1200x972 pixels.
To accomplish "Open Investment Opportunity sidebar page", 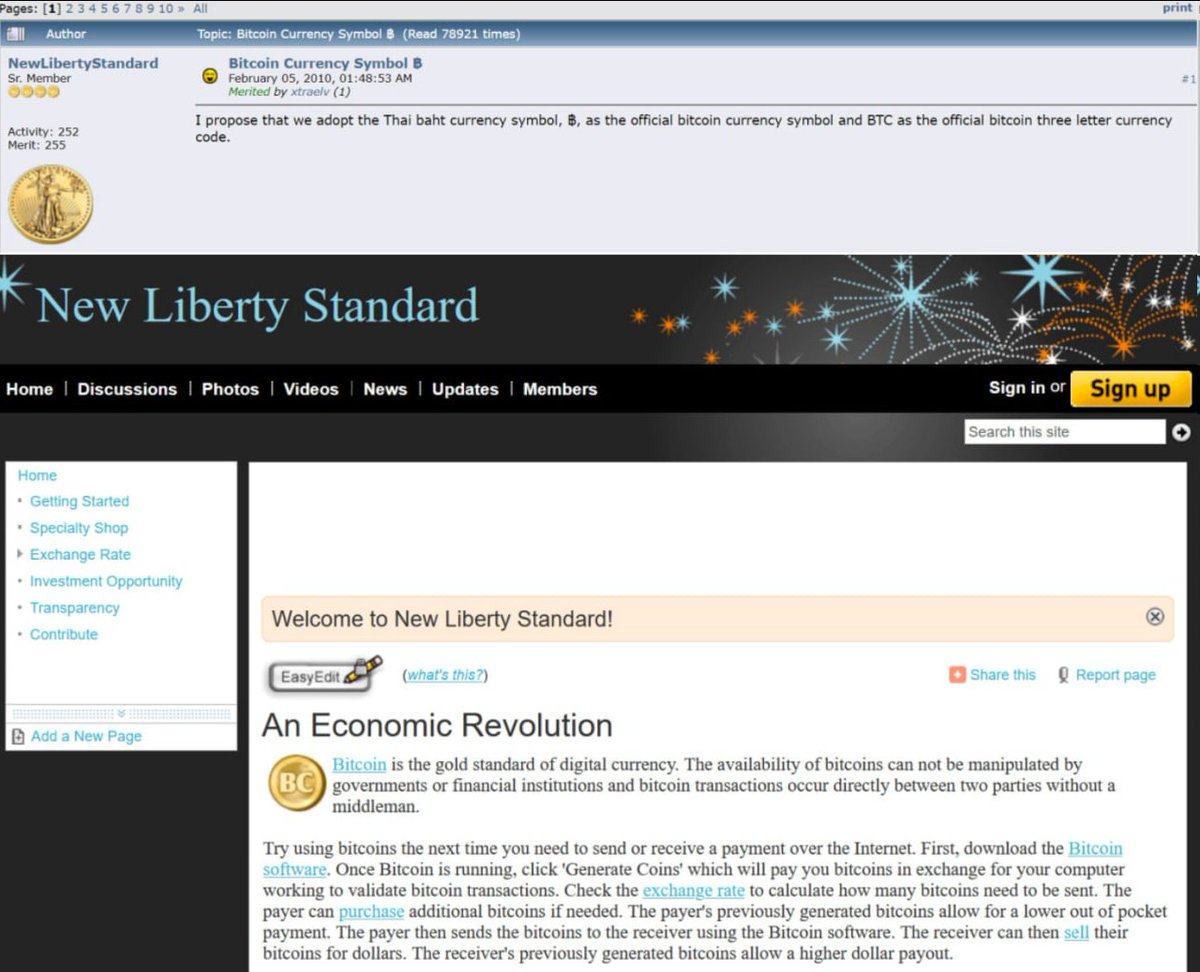I will [x=106, y=581].
